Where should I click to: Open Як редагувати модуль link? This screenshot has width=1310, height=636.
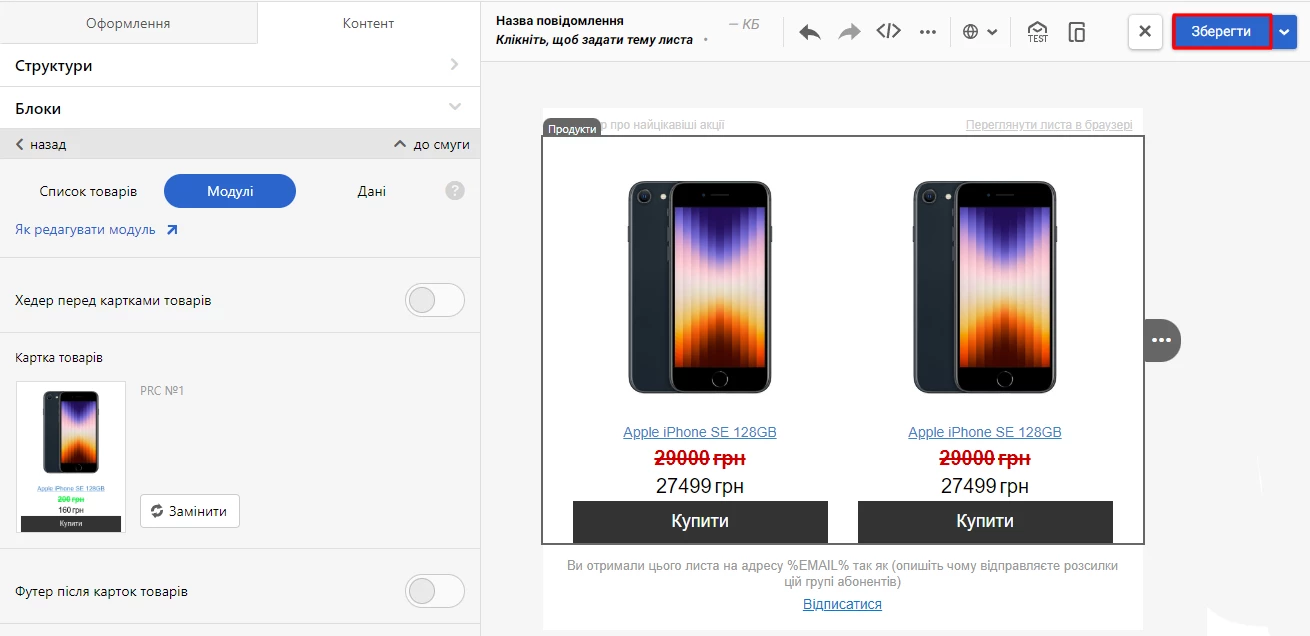[96, 230]
